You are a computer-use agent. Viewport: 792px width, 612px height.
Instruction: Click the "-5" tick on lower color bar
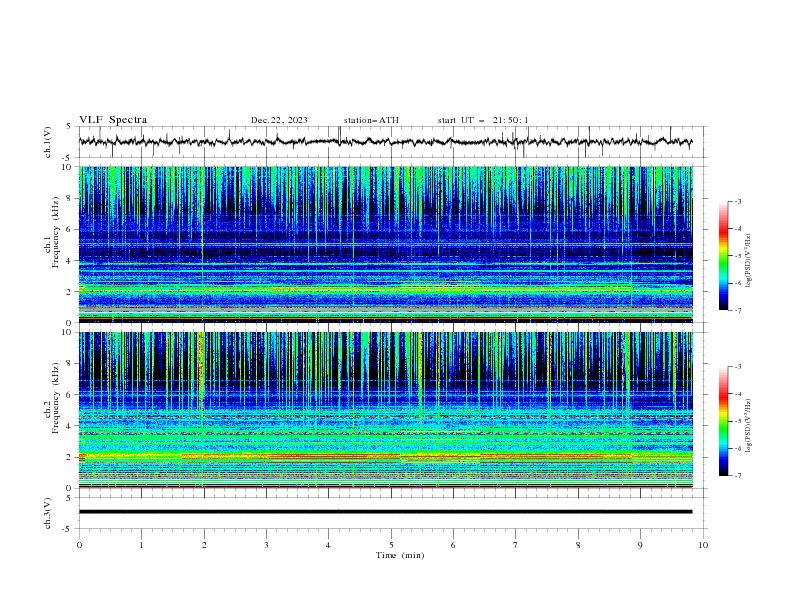pyautogui.click(x=737, y=421)
